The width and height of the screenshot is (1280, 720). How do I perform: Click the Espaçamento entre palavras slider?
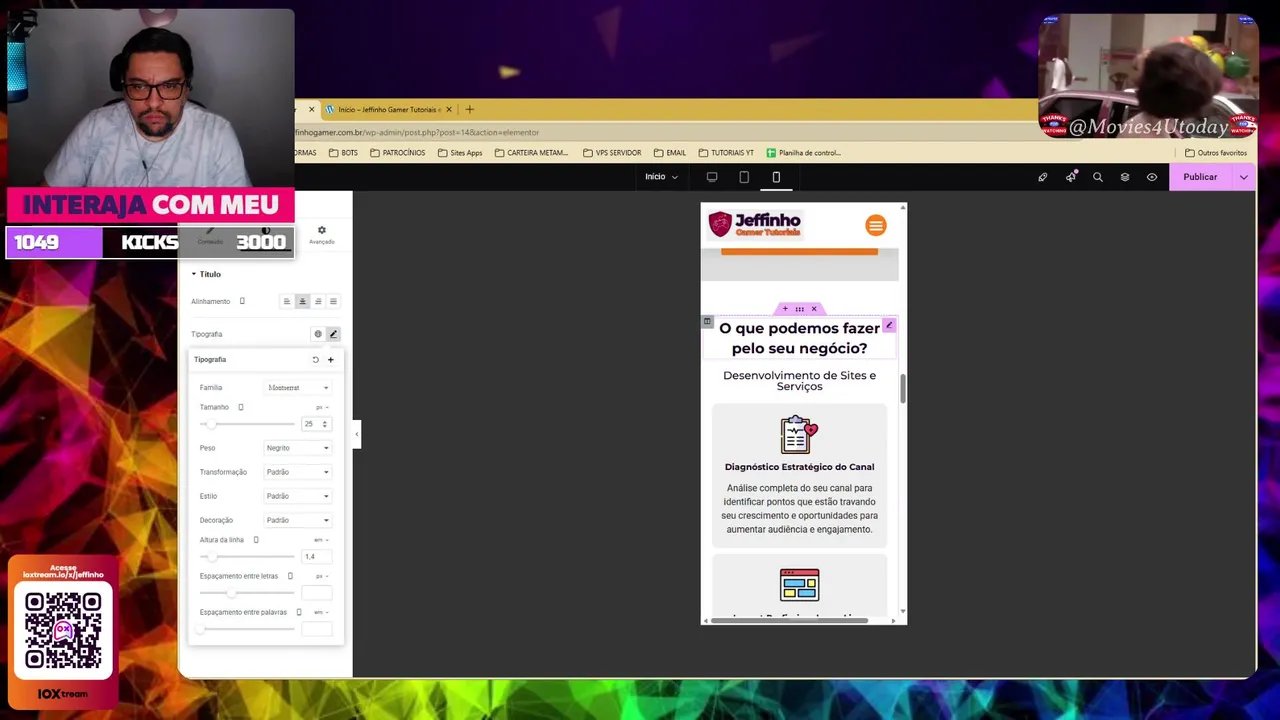[x=247, y=629]
